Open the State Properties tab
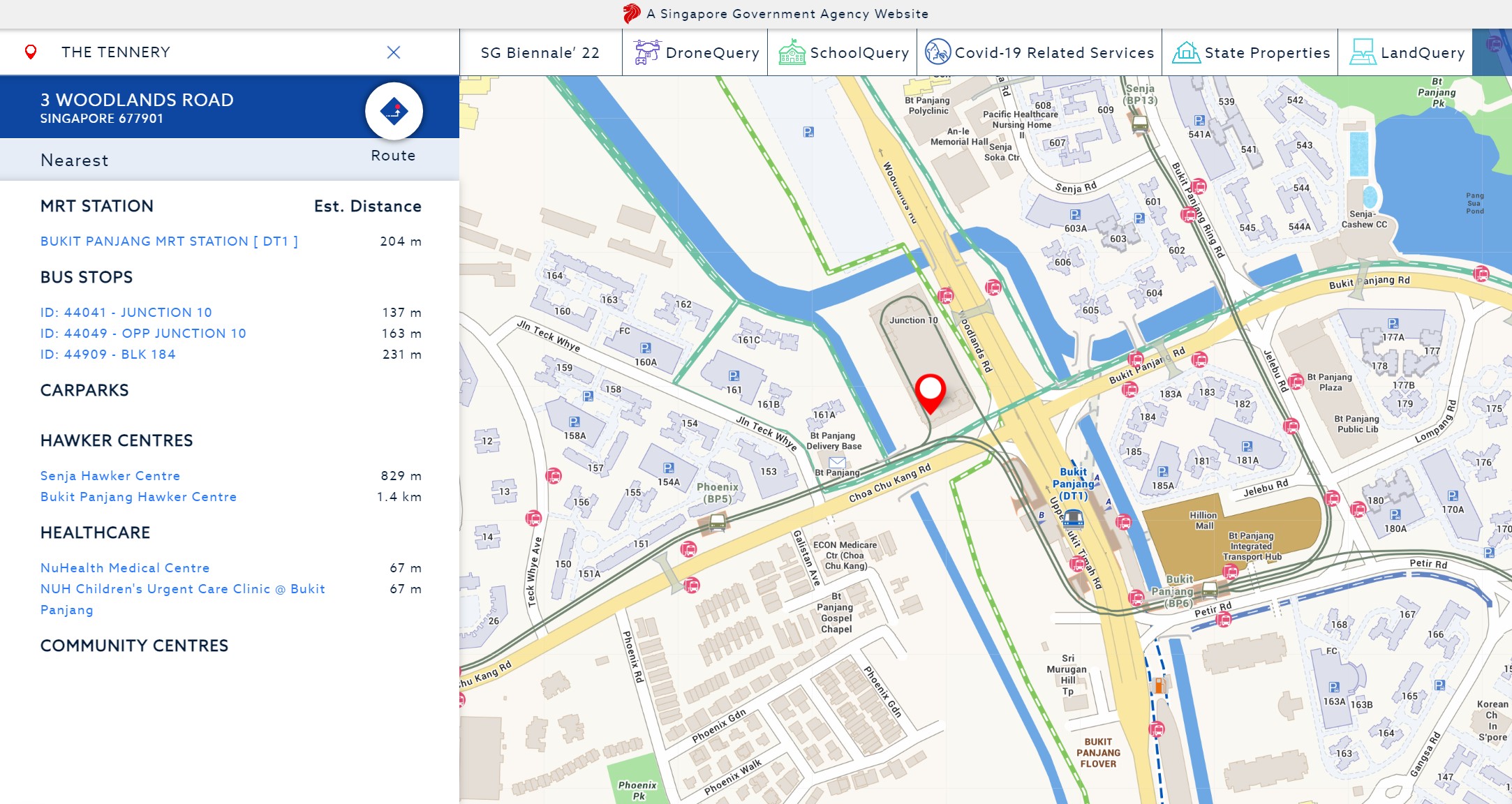This screenshot has width=1512, height=804. click(1250, 52)
